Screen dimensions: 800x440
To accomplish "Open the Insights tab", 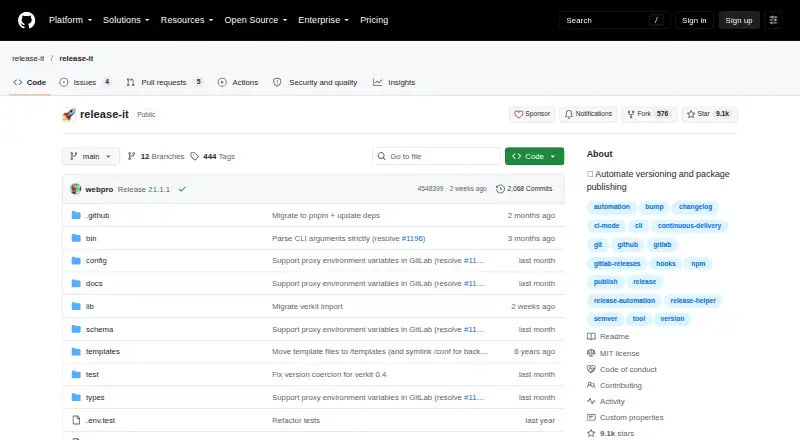I will click(394, 82).
